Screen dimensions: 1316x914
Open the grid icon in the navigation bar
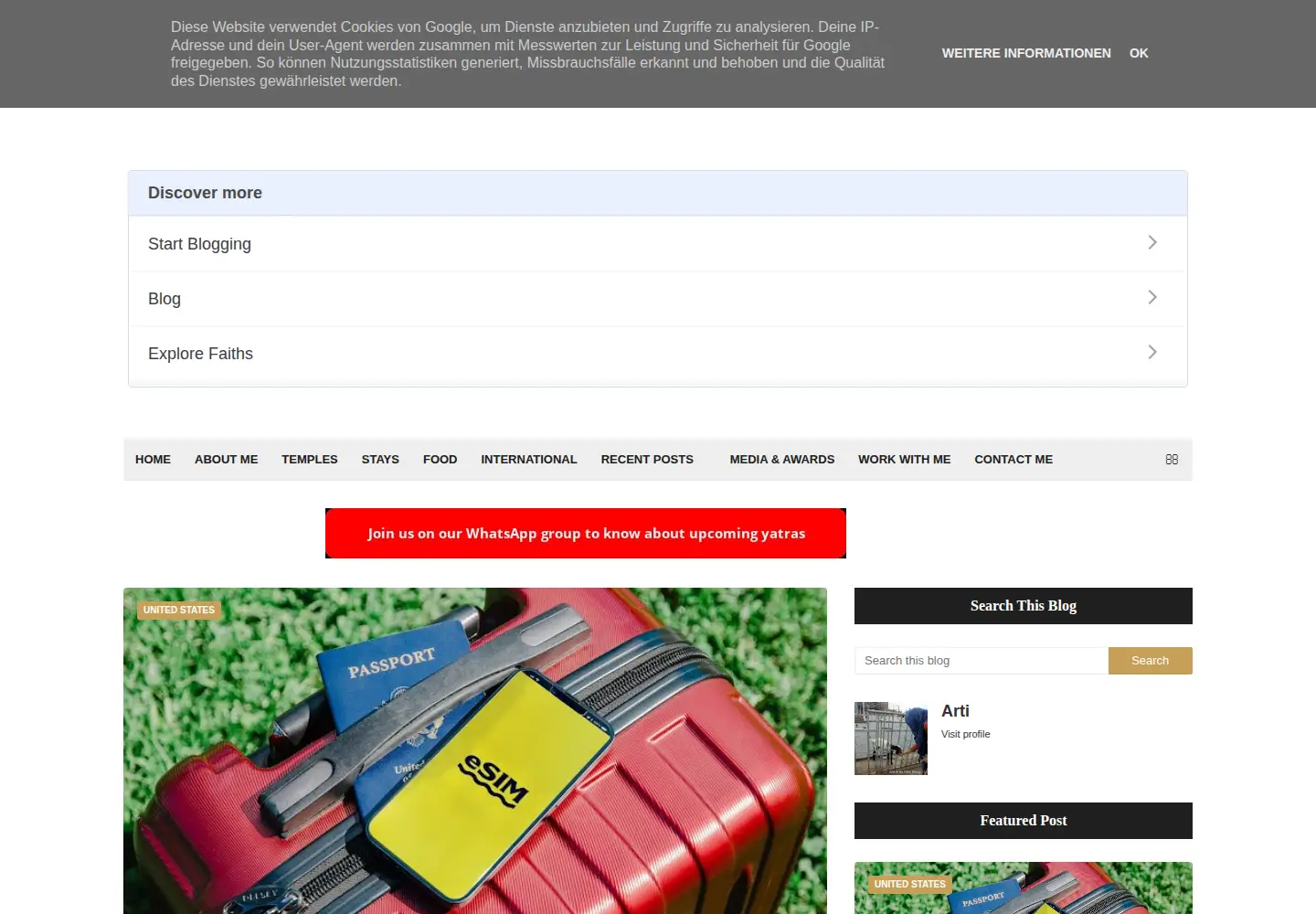(1172, 460)
